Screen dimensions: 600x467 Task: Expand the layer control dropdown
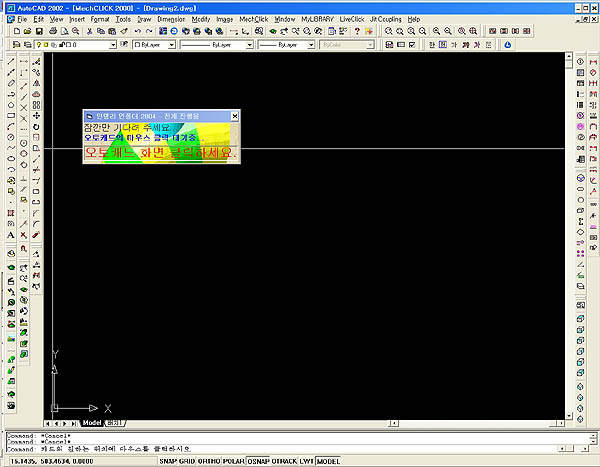click(113, 45)
